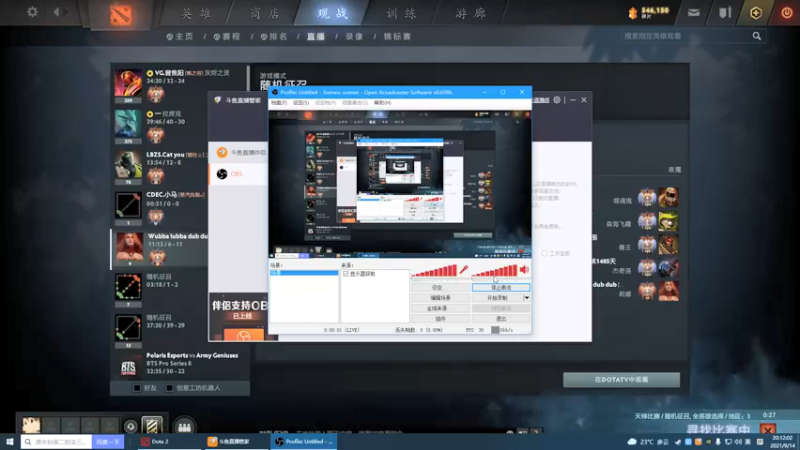Screen dimensions: 800x450
Task: Open Dota 2 settings gear icon
Action: pyautogui.click(x=32, y=12)
